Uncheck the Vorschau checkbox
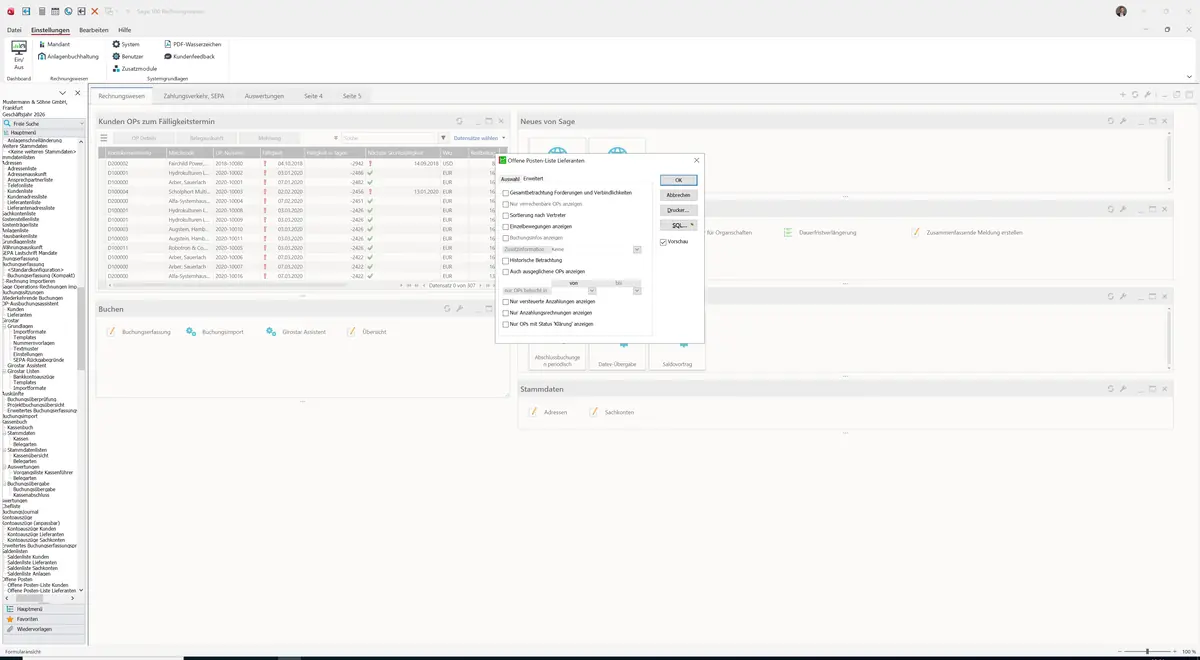1200x660 pixels. click(x=663, y=242)
